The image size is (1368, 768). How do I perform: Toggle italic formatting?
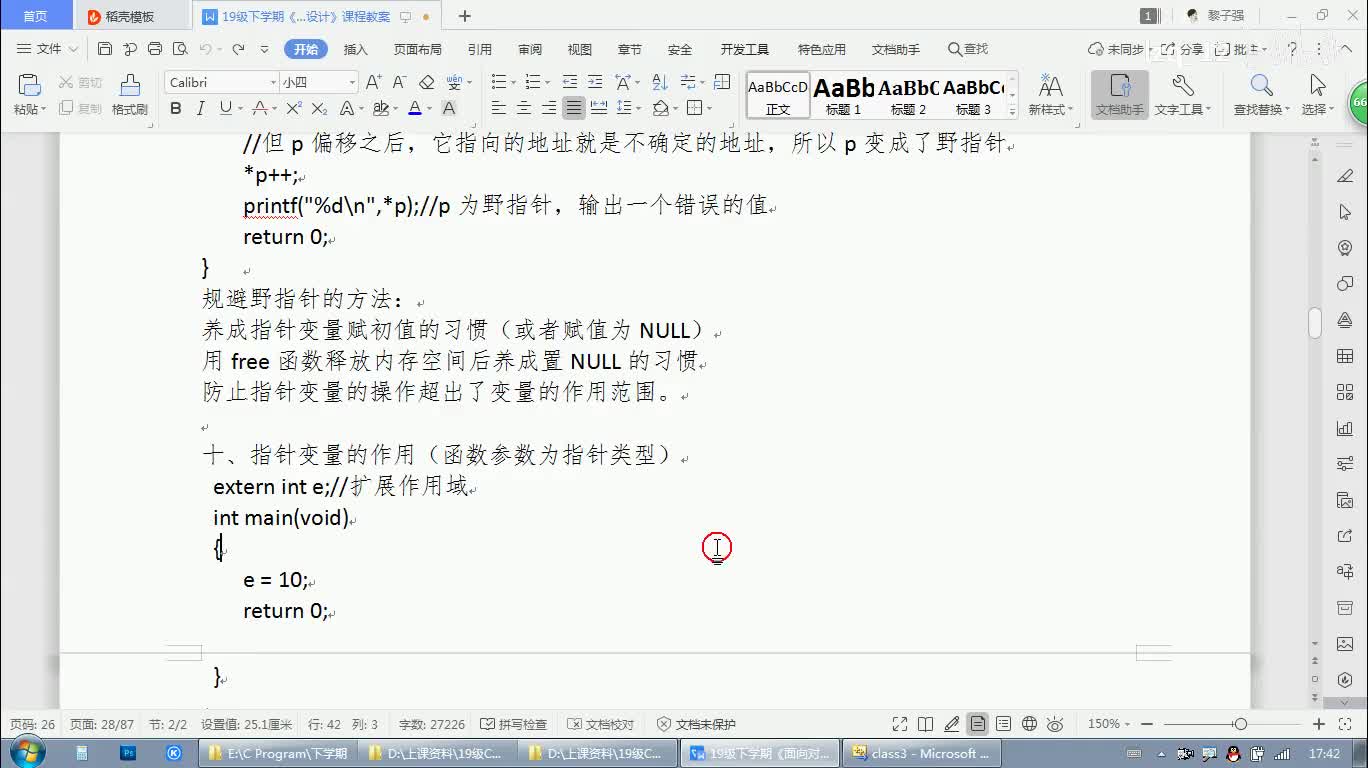click(200, 108)
